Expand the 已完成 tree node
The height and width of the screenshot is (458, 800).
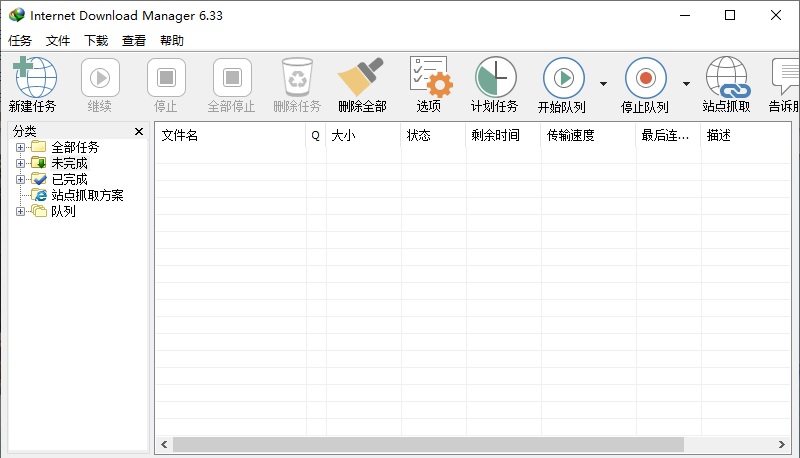[x=20, y=179]
